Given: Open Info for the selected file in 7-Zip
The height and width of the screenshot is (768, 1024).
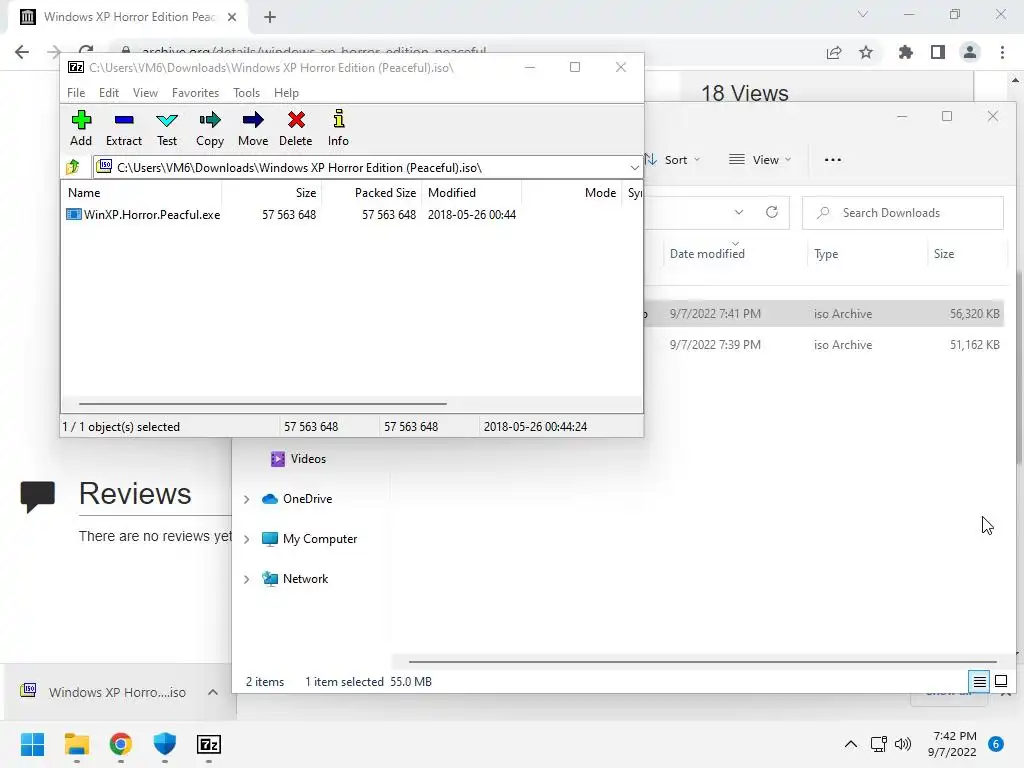Looking at the screenshot, I should click(x=338, y=129).
